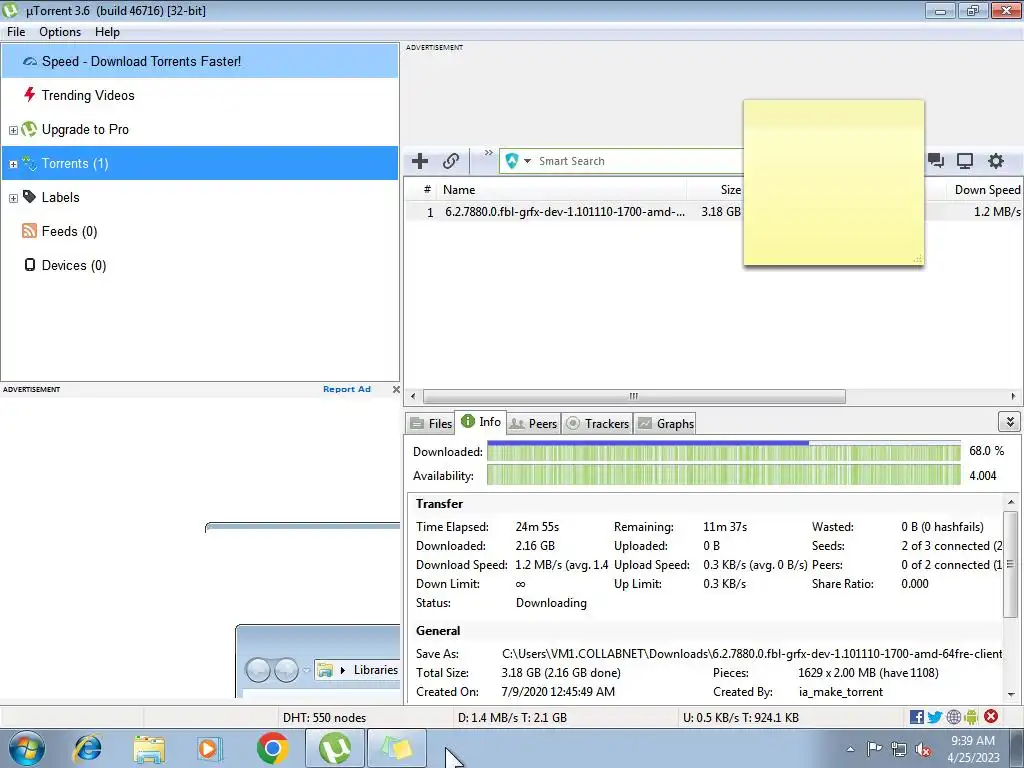
Task: Select Feeds (0) in sidebar
Action: pyautogui.click(x=69, y=231)
